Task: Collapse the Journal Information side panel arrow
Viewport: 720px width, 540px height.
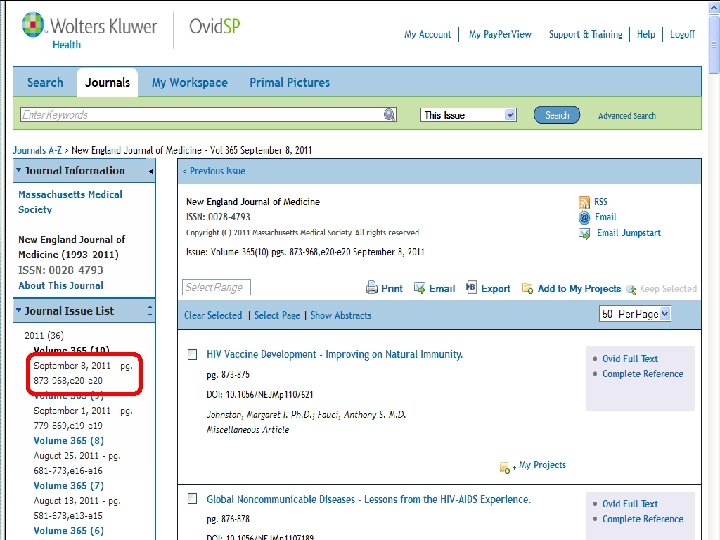Action: (151, 171)
